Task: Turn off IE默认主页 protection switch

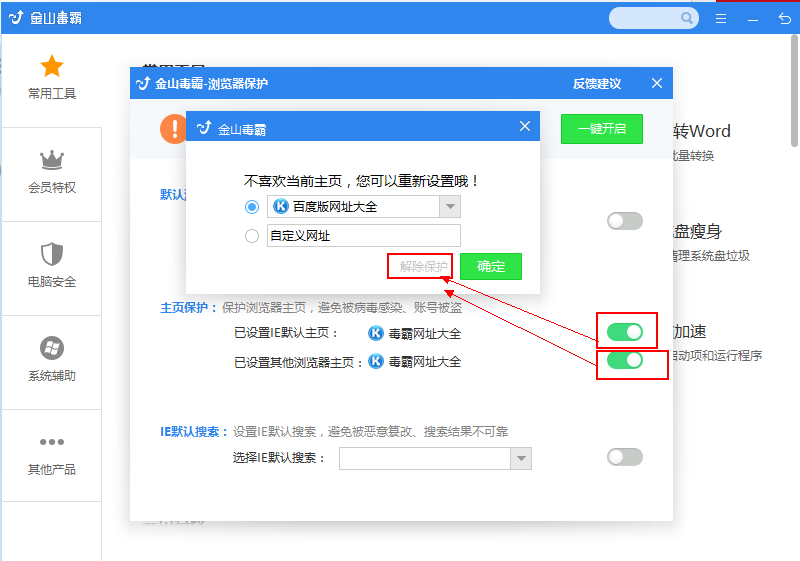Action: pos(624,332)
